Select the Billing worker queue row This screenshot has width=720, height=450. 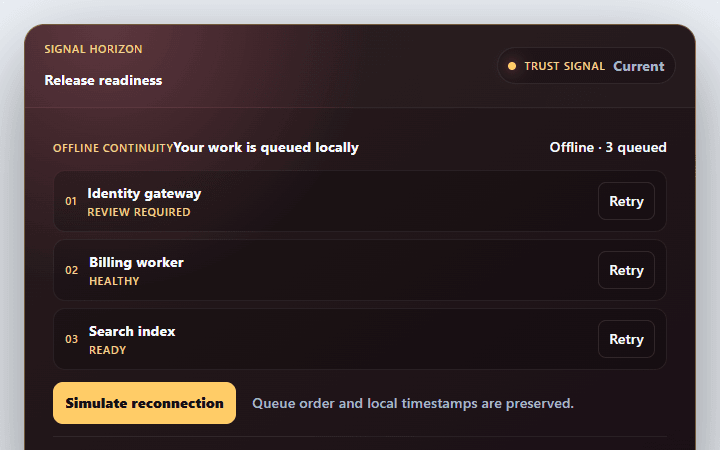pos(360,270)
